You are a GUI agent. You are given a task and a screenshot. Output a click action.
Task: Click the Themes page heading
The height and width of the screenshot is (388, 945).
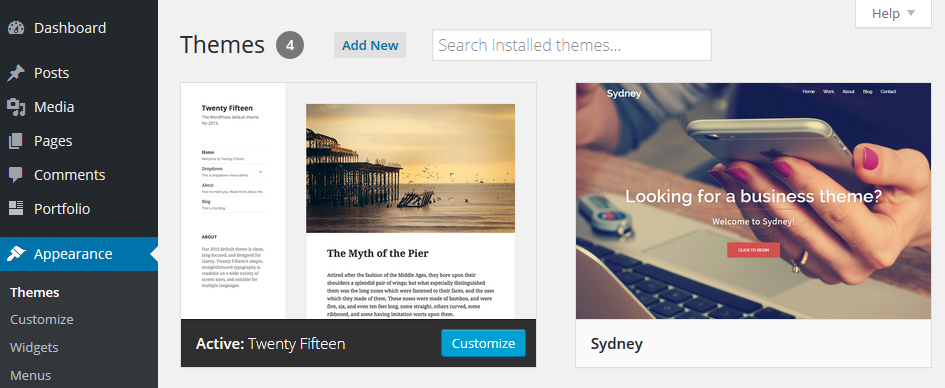click(222, 45)
